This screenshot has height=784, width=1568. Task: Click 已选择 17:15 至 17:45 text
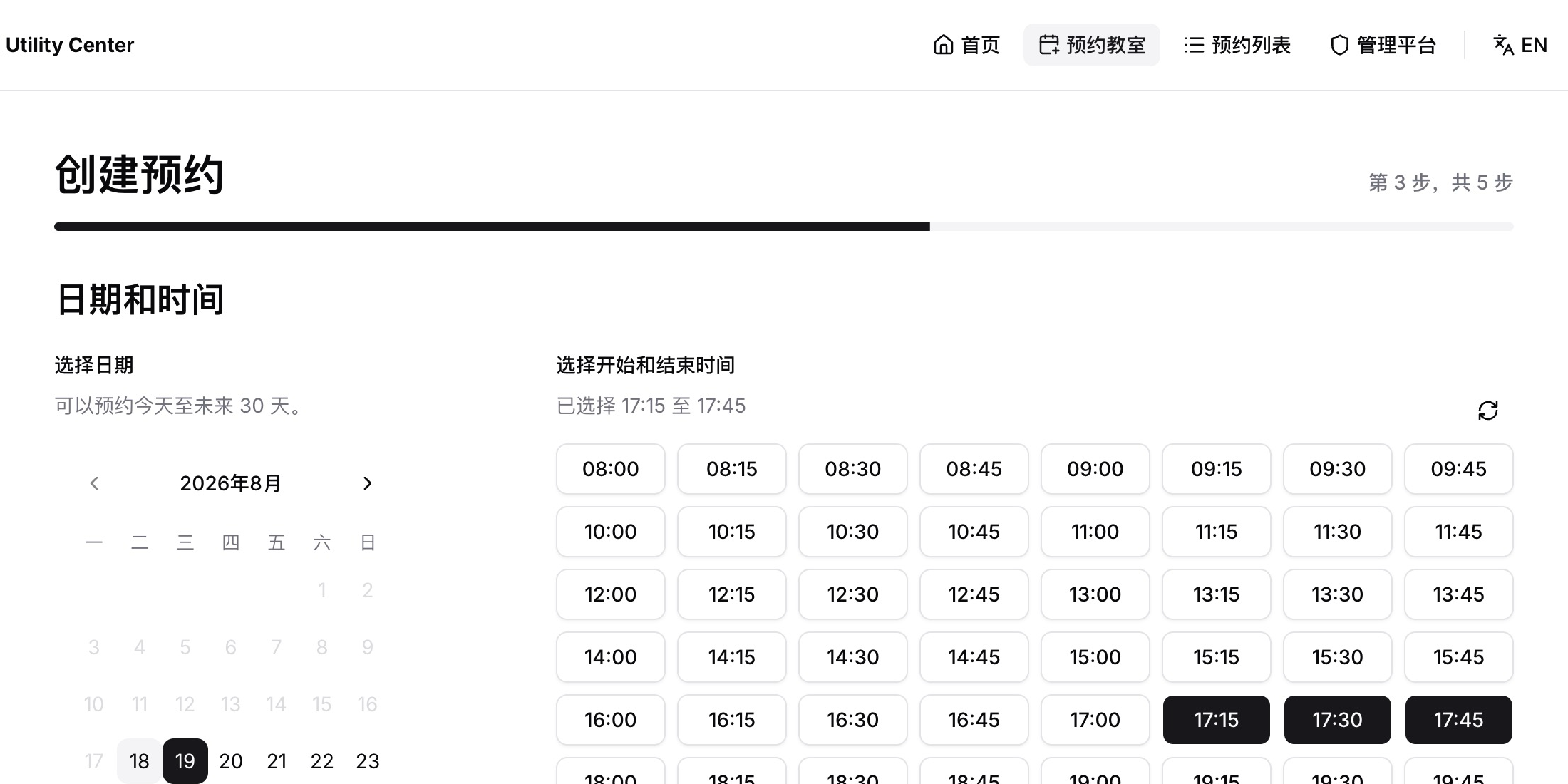tap(651, 406)
